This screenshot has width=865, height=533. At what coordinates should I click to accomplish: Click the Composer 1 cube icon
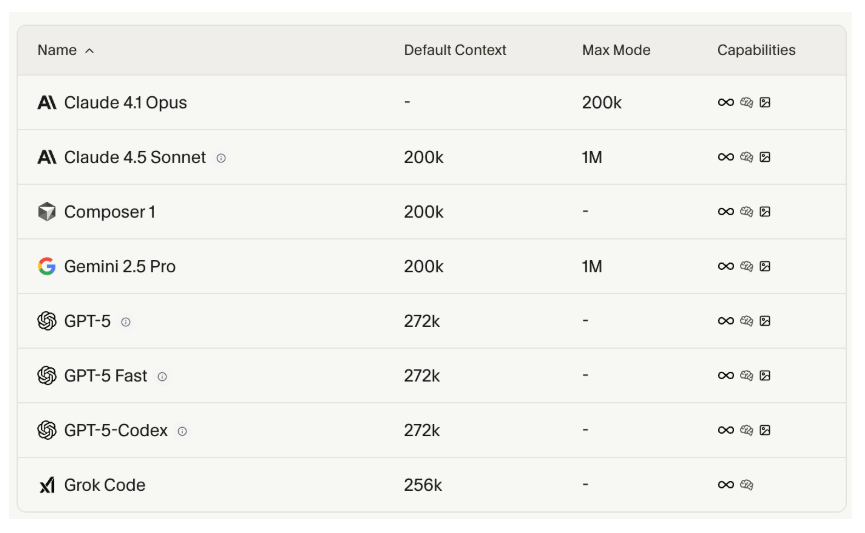(x=47, y=212)
